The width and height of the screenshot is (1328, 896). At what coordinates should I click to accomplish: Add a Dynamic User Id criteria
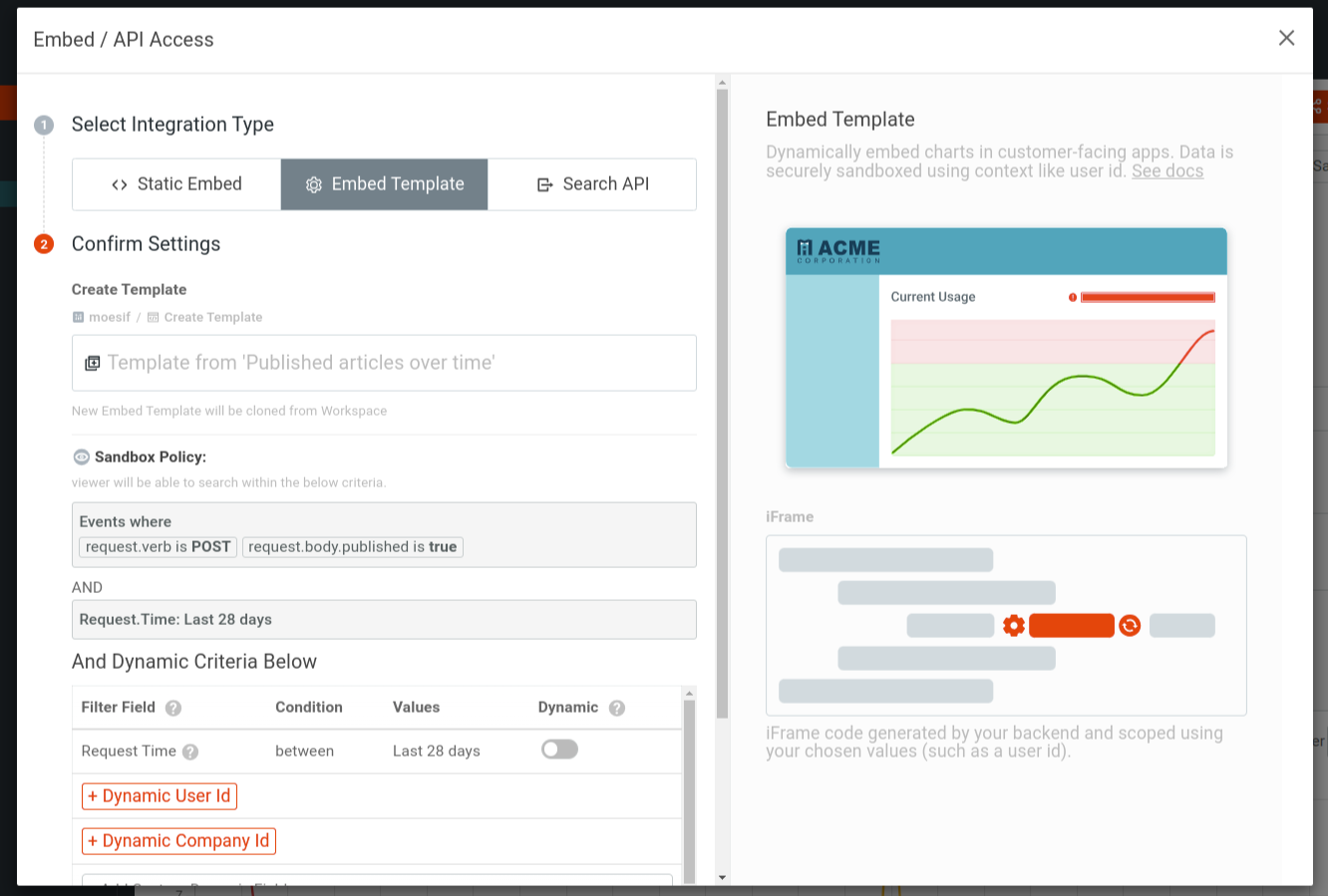pos(159,795)
